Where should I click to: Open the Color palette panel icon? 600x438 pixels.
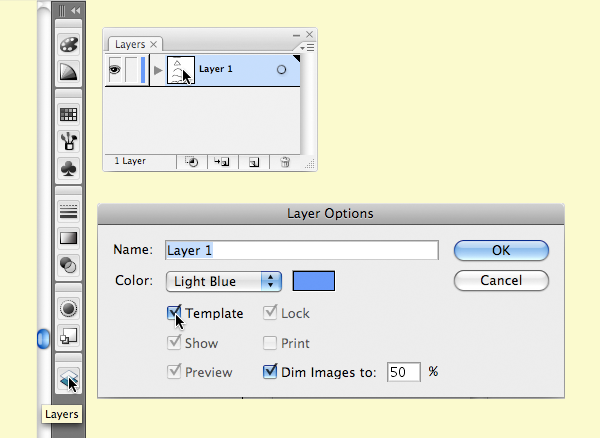coord(69,45)
